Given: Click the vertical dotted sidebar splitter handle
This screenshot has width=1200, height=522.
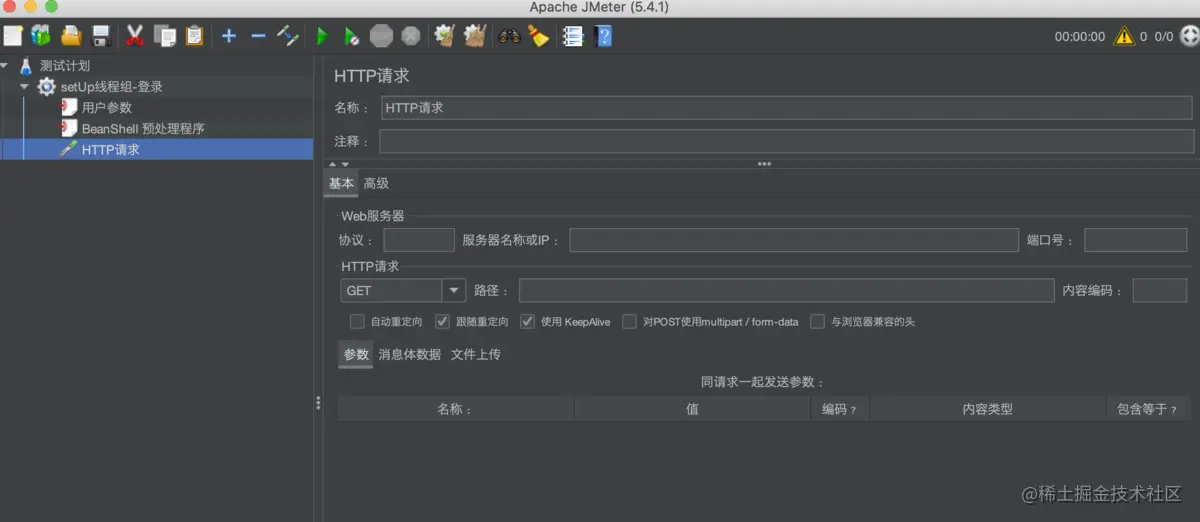Looking at the screenshot, I should coord(318,403).
